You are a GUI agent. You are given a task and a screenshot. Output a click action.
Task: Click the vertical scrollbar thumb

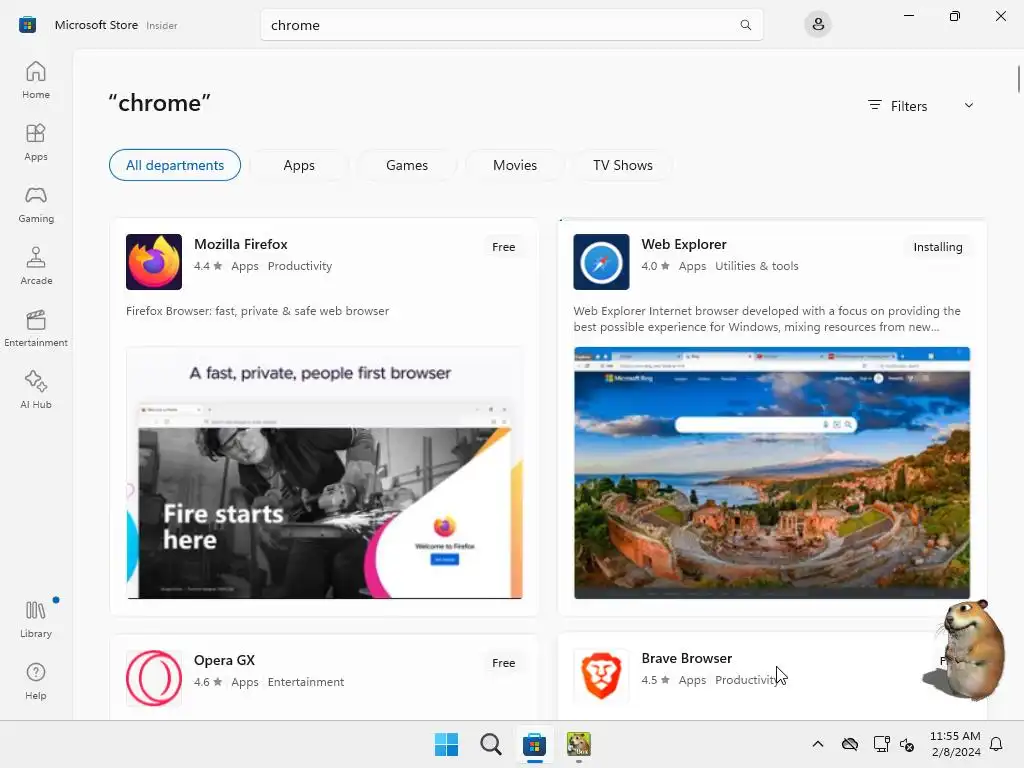click(x=1018, y=78)
